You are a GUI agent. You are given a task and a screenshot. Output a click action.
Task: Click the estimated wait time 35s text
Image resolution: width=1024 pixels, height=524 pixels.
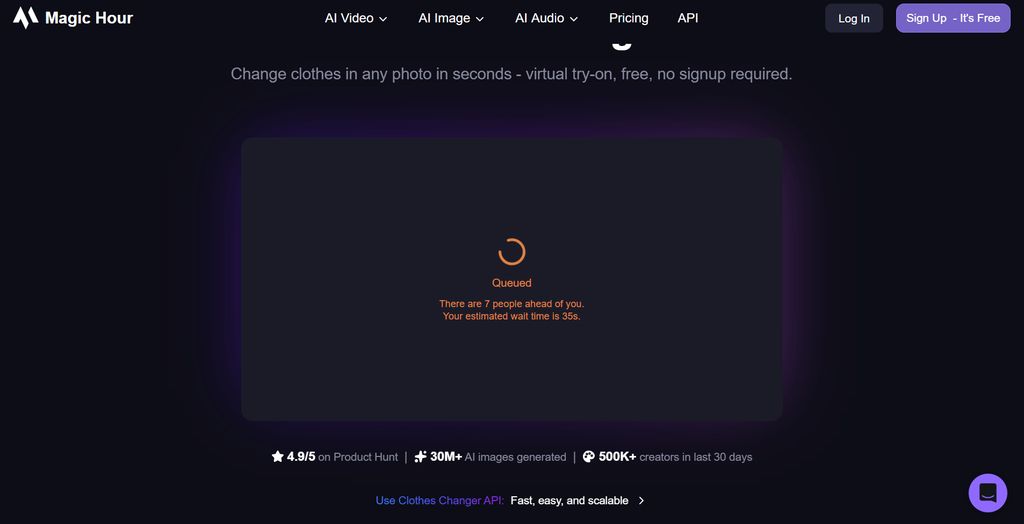pos(512,316)
